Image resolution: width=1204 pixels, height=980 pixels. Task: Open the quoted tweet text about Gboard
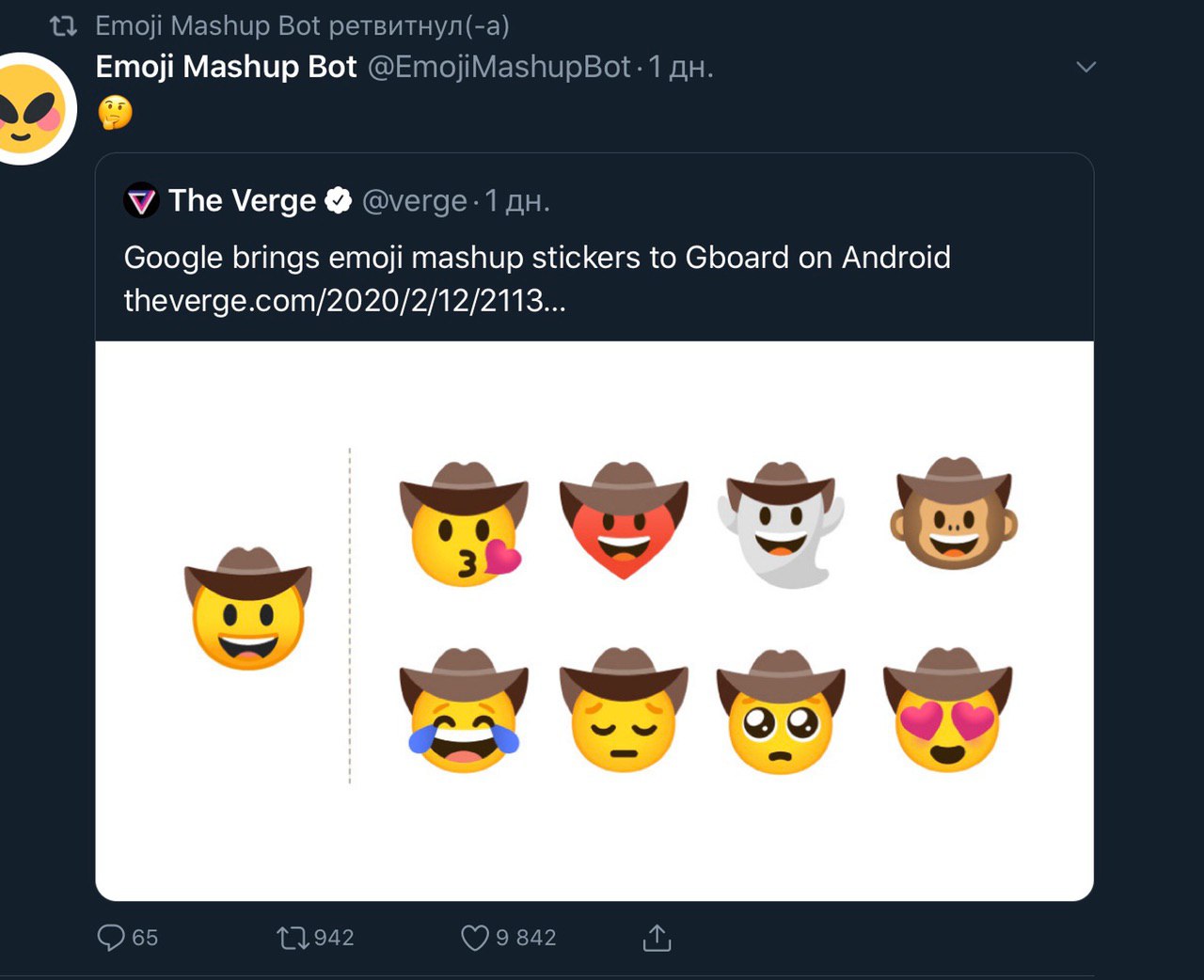537,257
